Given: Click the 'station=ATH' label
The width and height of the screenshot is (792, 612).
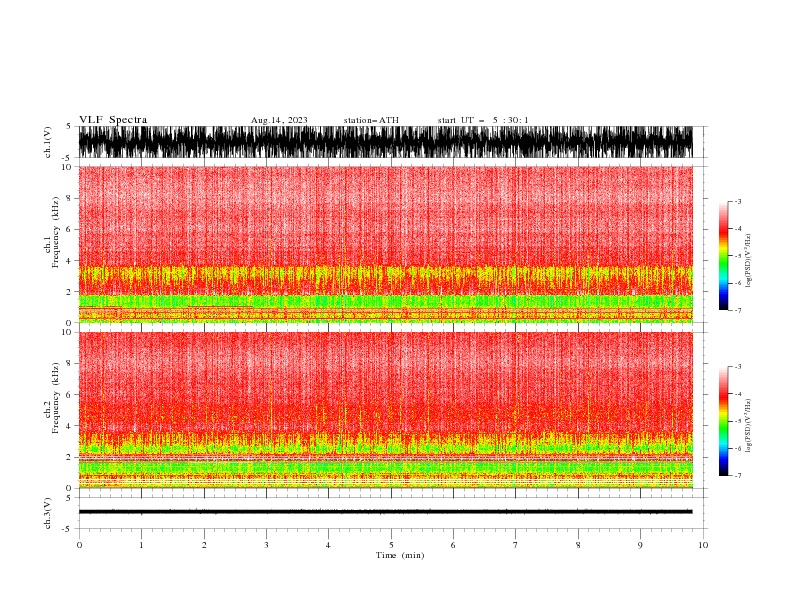Looking at the screenshot, I should click(x=371, y=120).
